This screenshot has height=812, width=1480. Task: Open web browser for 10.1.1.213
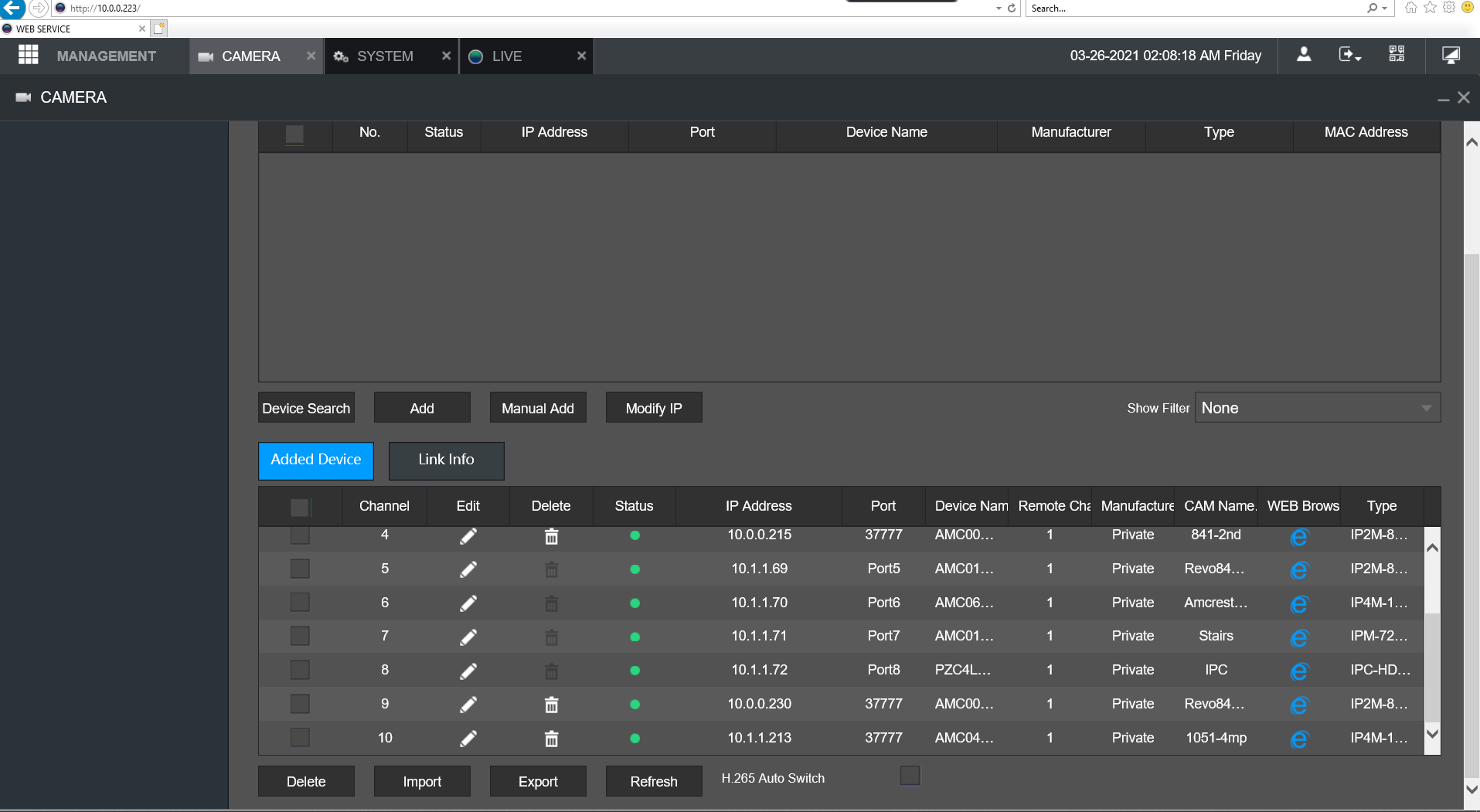(x=1299, y=739)
